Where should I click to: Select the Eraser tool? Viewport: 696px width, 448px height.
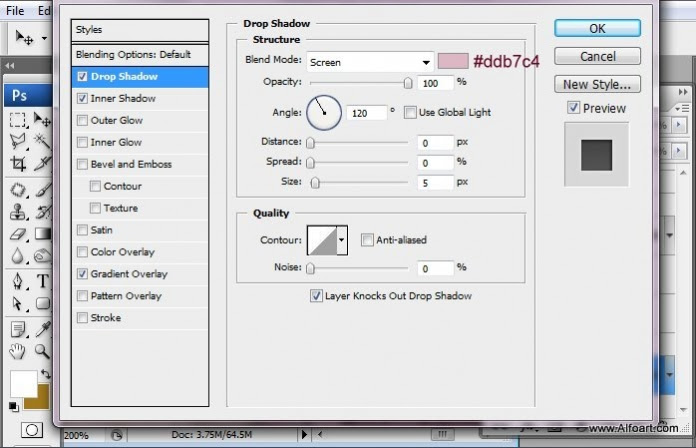(18, 234)
